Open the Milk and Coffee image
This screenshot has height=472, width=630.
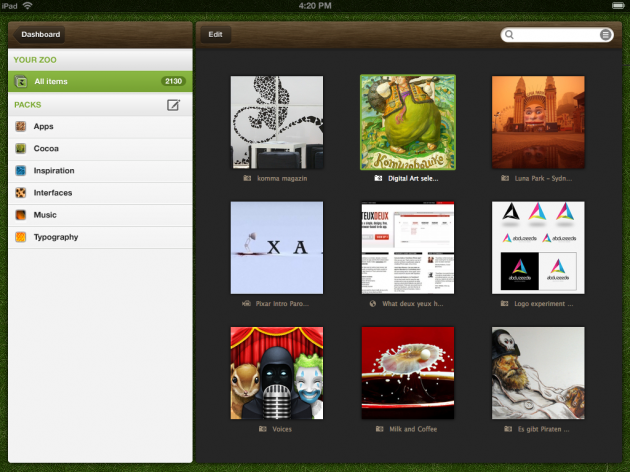tap(408, 373)
